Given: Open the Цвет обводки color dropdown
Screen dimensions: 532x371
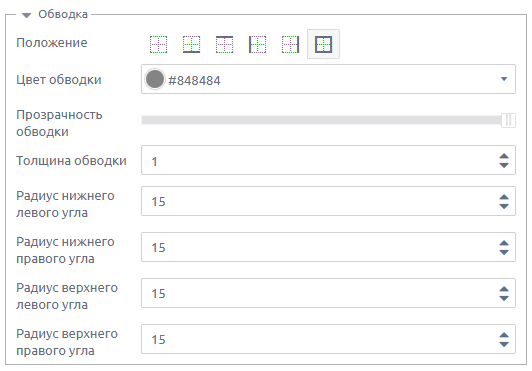Looking at the screenshot, I should click(x=504, y=79).
